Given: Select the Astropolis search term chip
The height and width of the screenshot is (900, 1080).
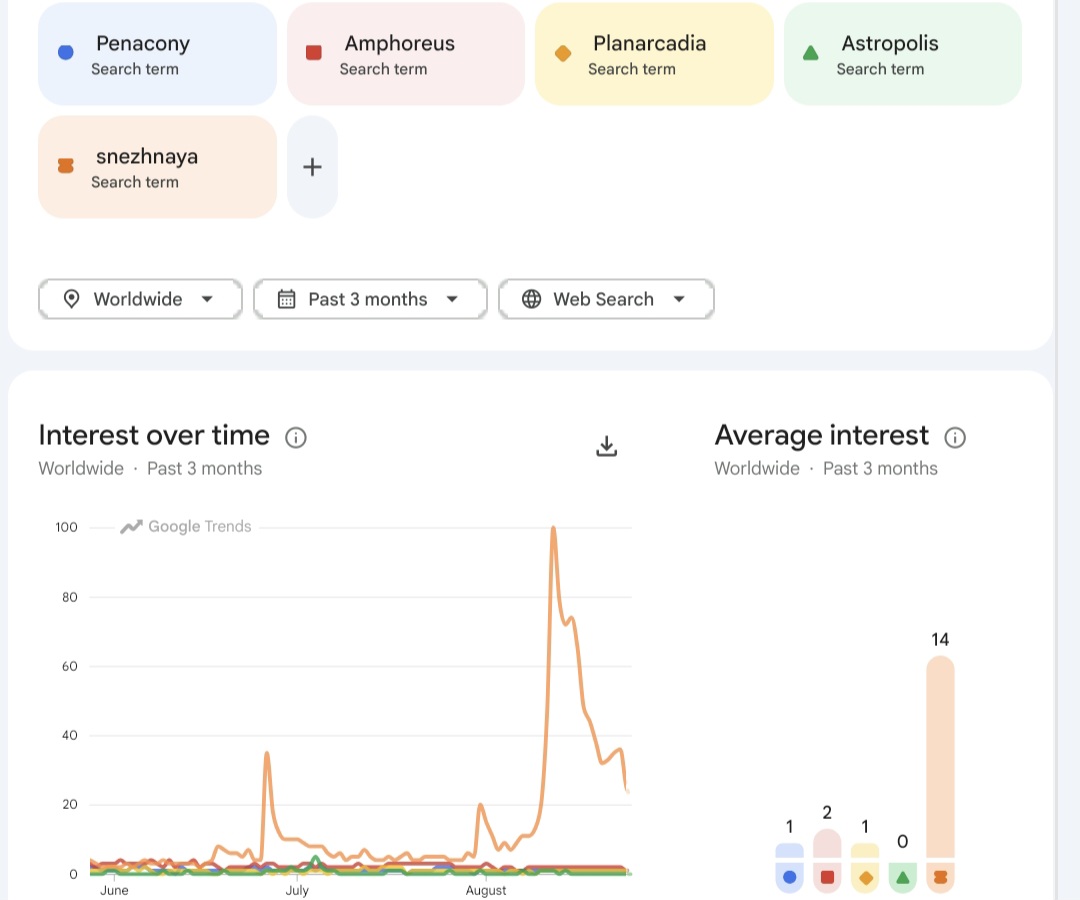Looking at the screenshot, I should (903, 54).
